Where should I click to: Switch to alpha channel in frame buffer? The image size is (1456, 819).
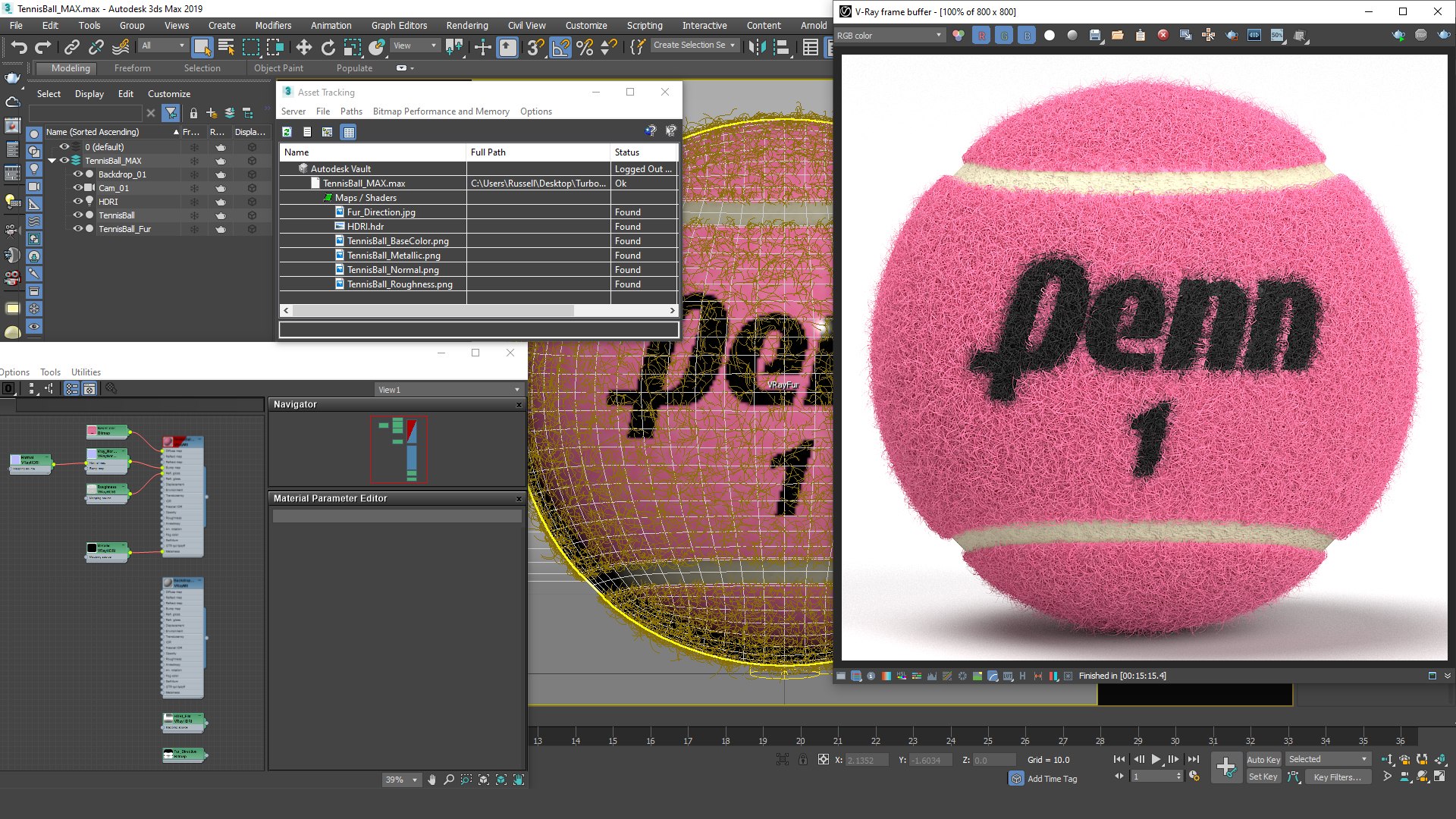pyautogui.click(x=1050, y=36)
